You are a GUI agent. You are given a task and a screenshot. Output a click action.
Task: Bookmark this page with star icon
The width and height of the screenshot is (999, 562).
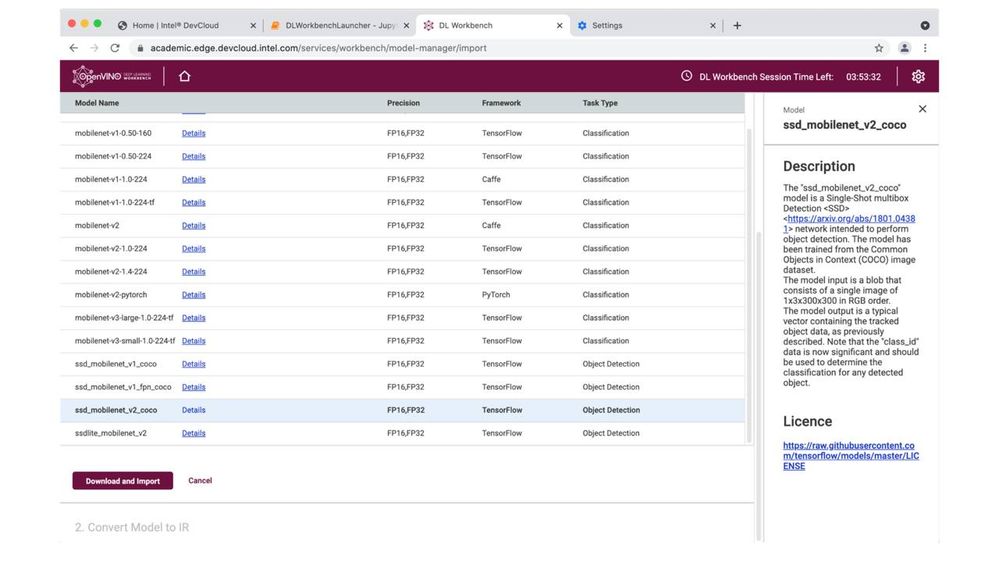click(879, 48)
